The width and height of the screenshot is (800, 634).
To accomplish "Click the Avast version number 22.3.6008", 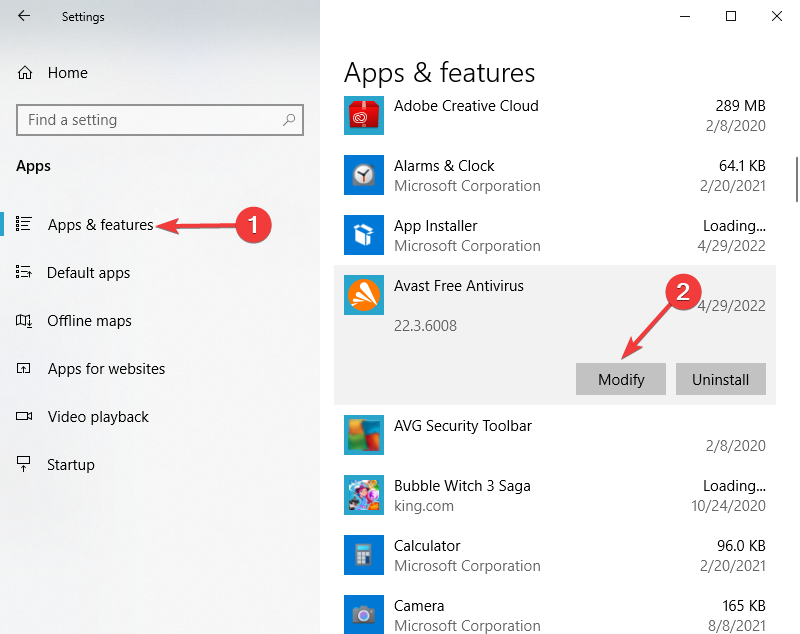I will point(426,326).
